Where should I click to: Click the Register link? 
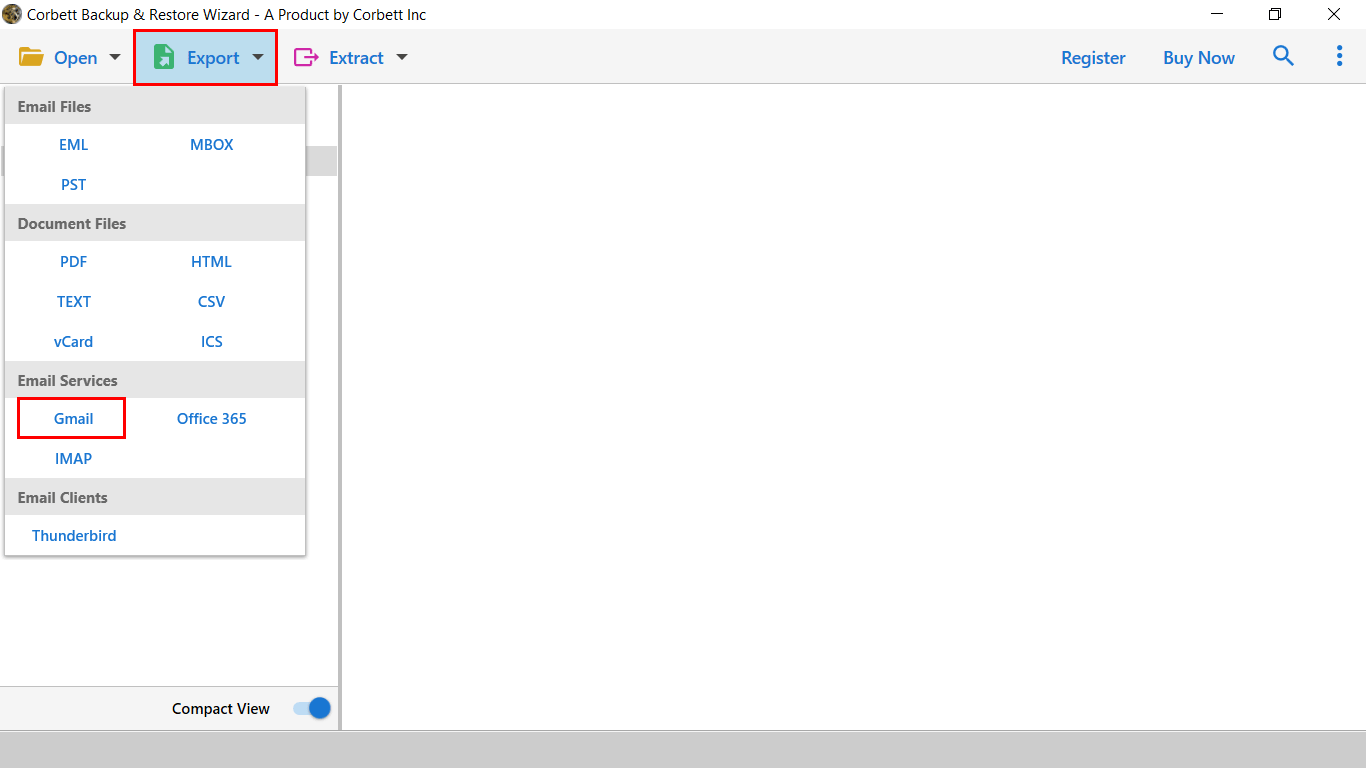pos(1093,58)
